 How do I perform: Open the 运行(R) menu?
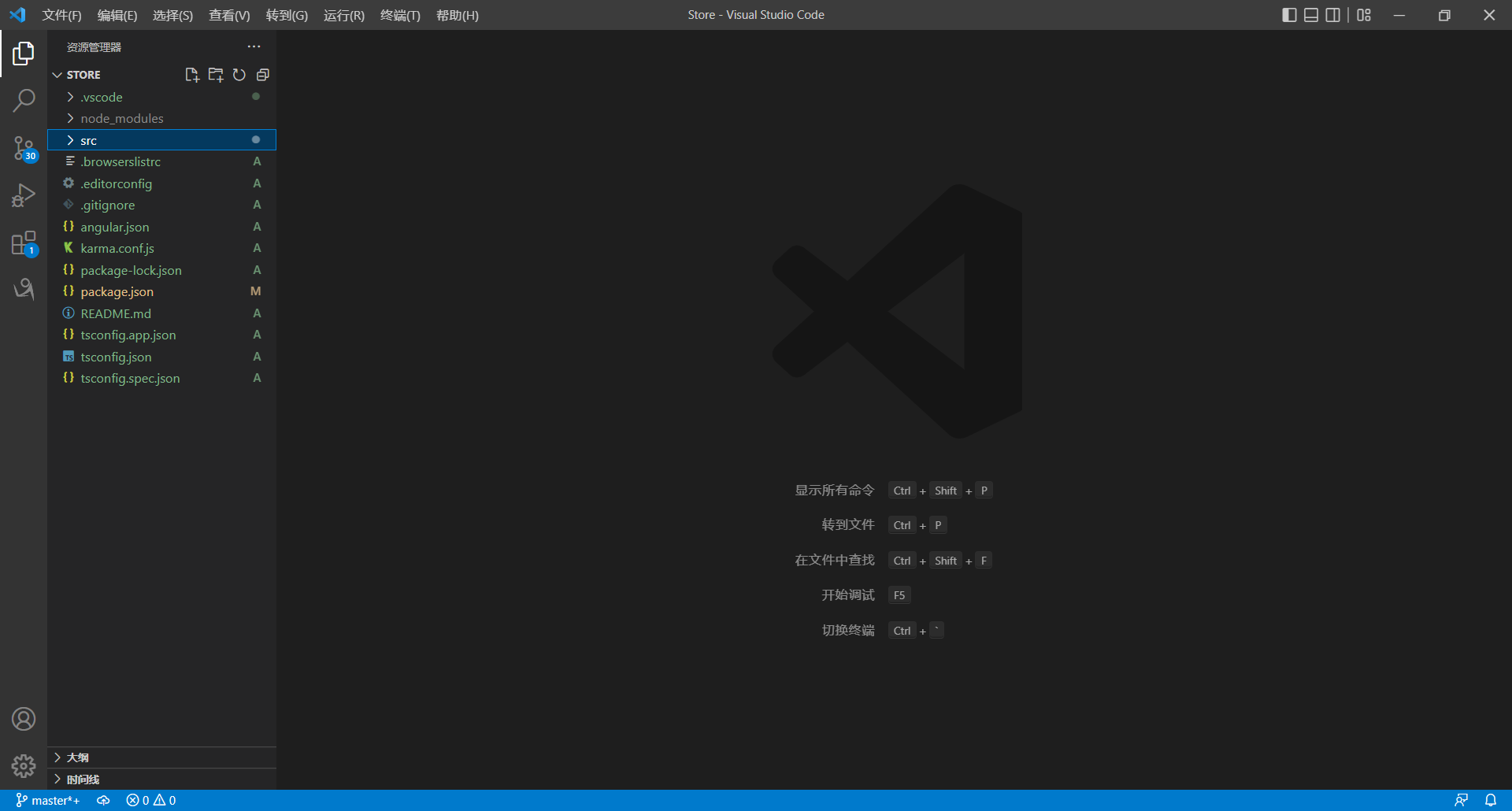coord(344,15)
